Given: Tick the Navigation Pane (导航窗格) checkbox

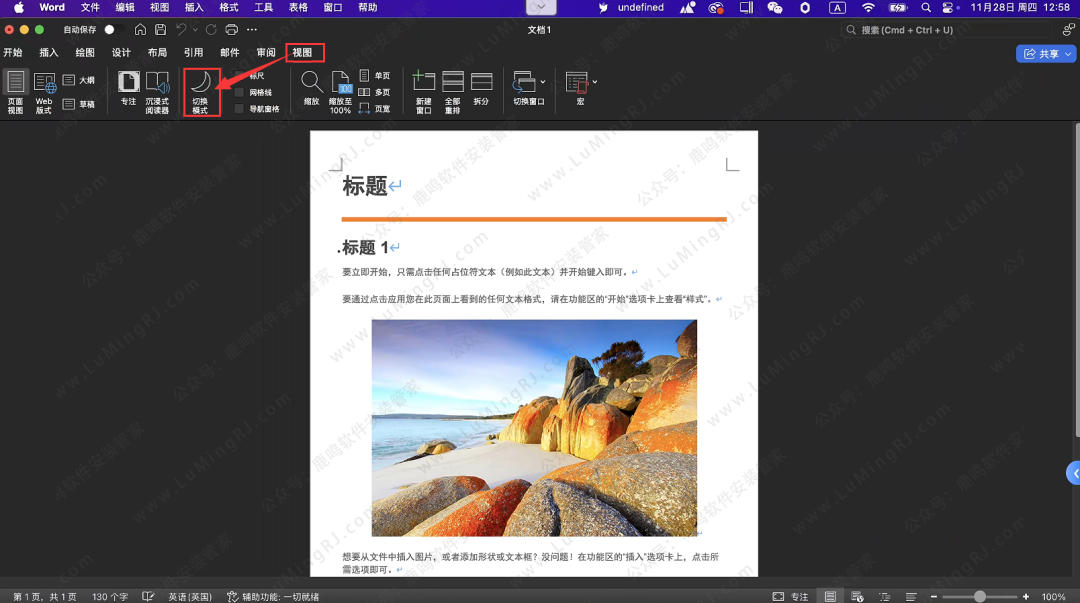Looking at the screenshot, I should click(240, 108).
